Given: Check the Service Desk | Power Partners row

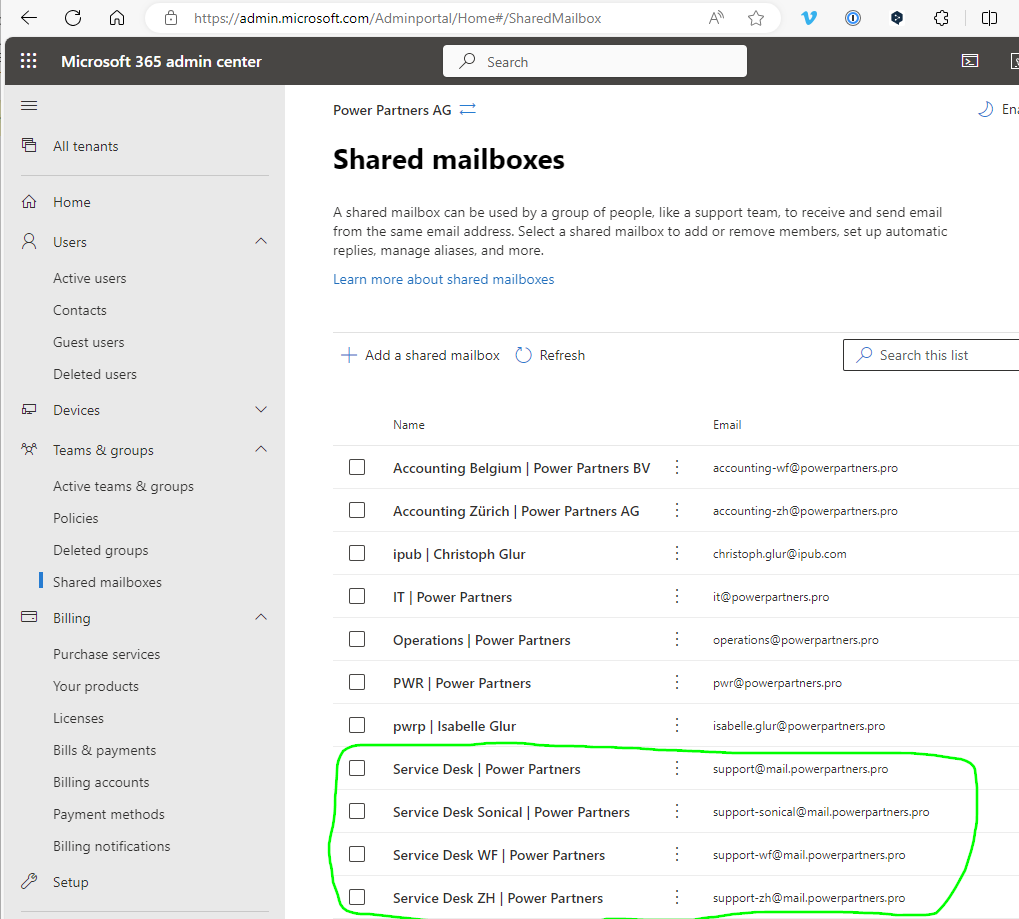Looking at the screenshot, I should point(357,768).
